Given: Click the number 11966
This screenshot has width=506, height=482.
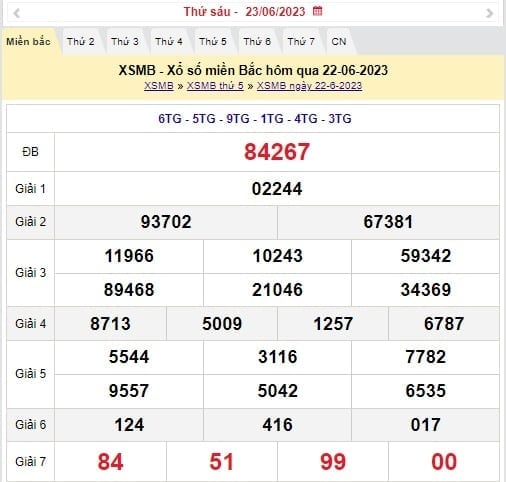Looking at the screenshot, I should point(129,256).
